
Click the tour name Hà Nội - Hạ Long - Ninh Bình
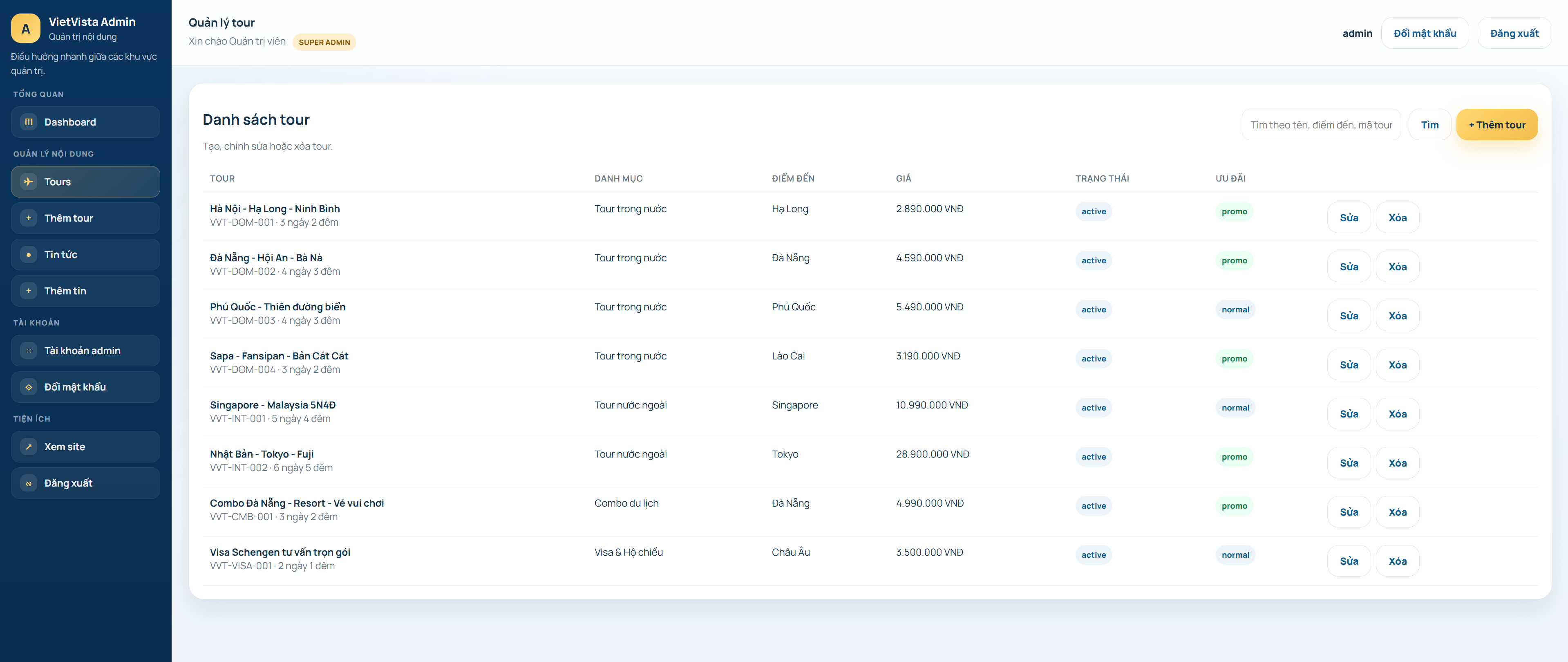tap(275, 209)
